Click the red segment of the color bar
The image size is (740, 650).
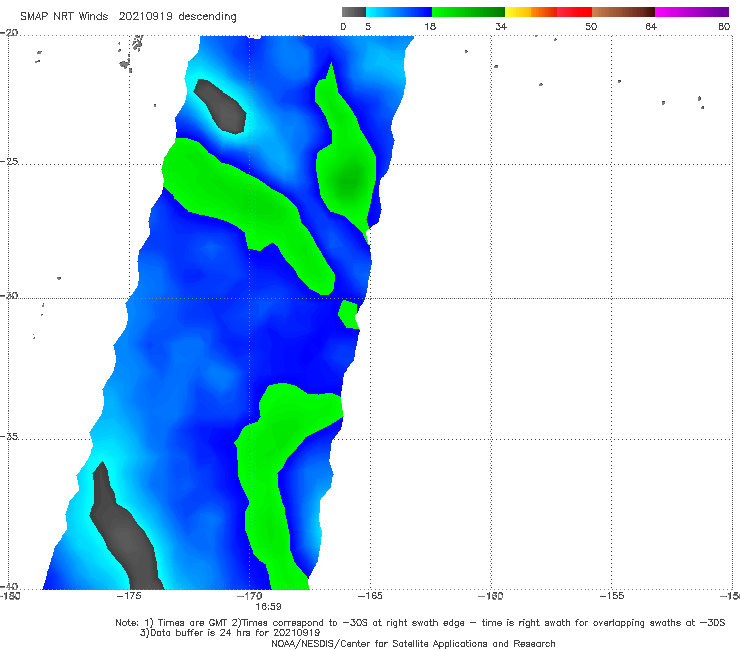pos(574,12)
